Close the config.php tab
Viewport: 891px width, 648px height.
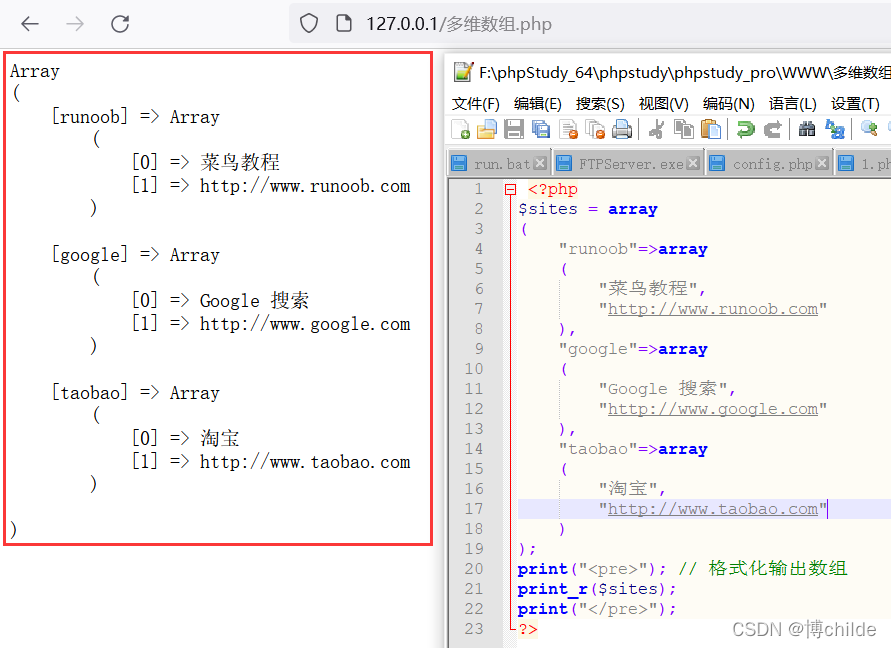(x=822, y=163)
